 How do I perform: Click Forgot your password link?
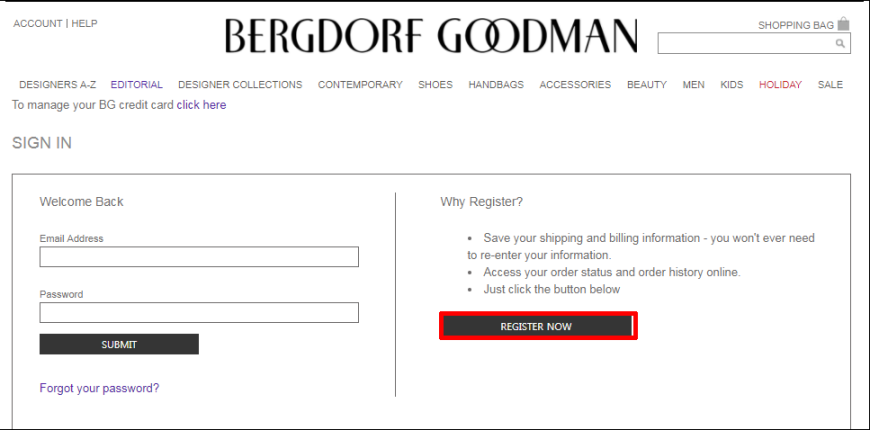[99, 388]
